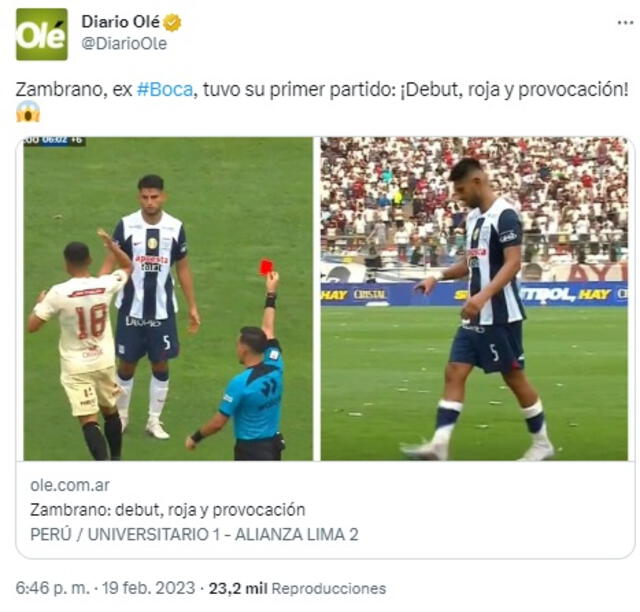Click the #Boca hashtag
Image resolution: width=640 pixels, height=612 pixels.
click(x=165, y=89)
